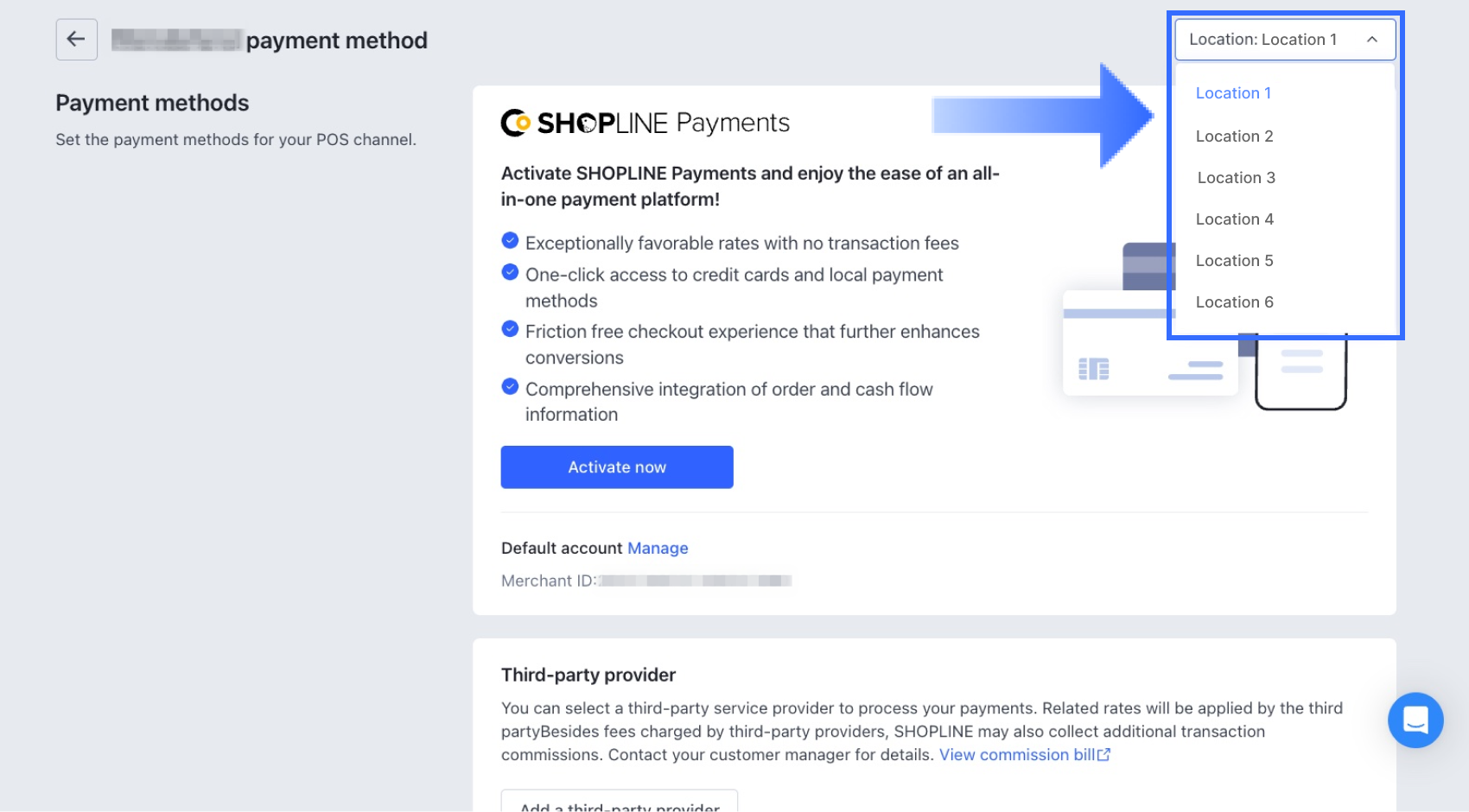Select Location 2 from the list
The height and width of the screenshot is (812, 1469).
1234,136
